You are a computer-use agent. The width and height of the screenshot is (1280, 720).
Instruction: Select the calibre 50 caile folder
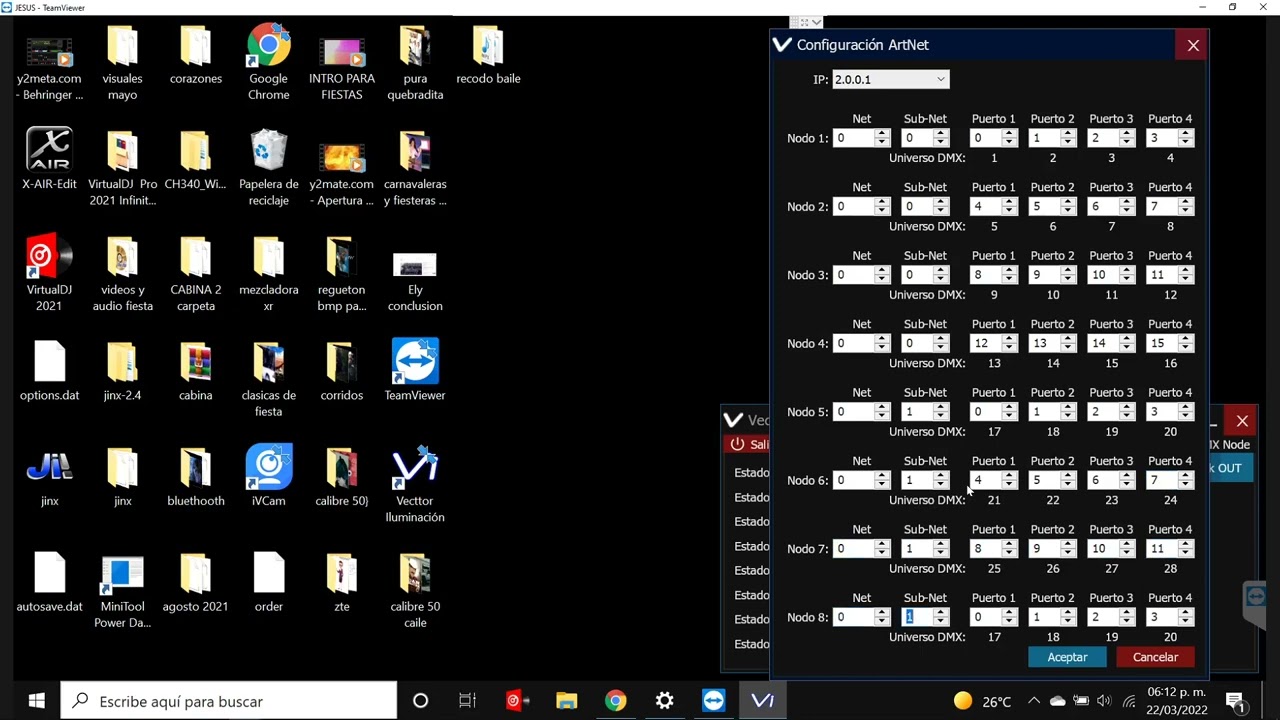415,590
